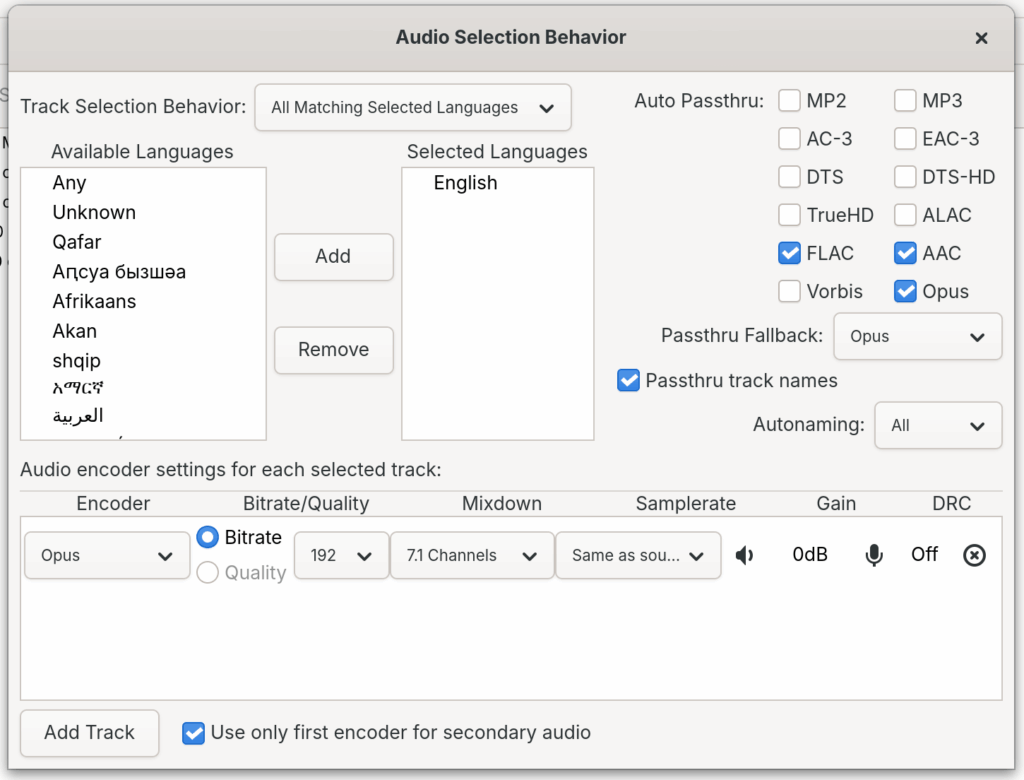Delete the audio track with the circled X
This screenshot has width=1024, height=780.
click(x=975, y=555)
